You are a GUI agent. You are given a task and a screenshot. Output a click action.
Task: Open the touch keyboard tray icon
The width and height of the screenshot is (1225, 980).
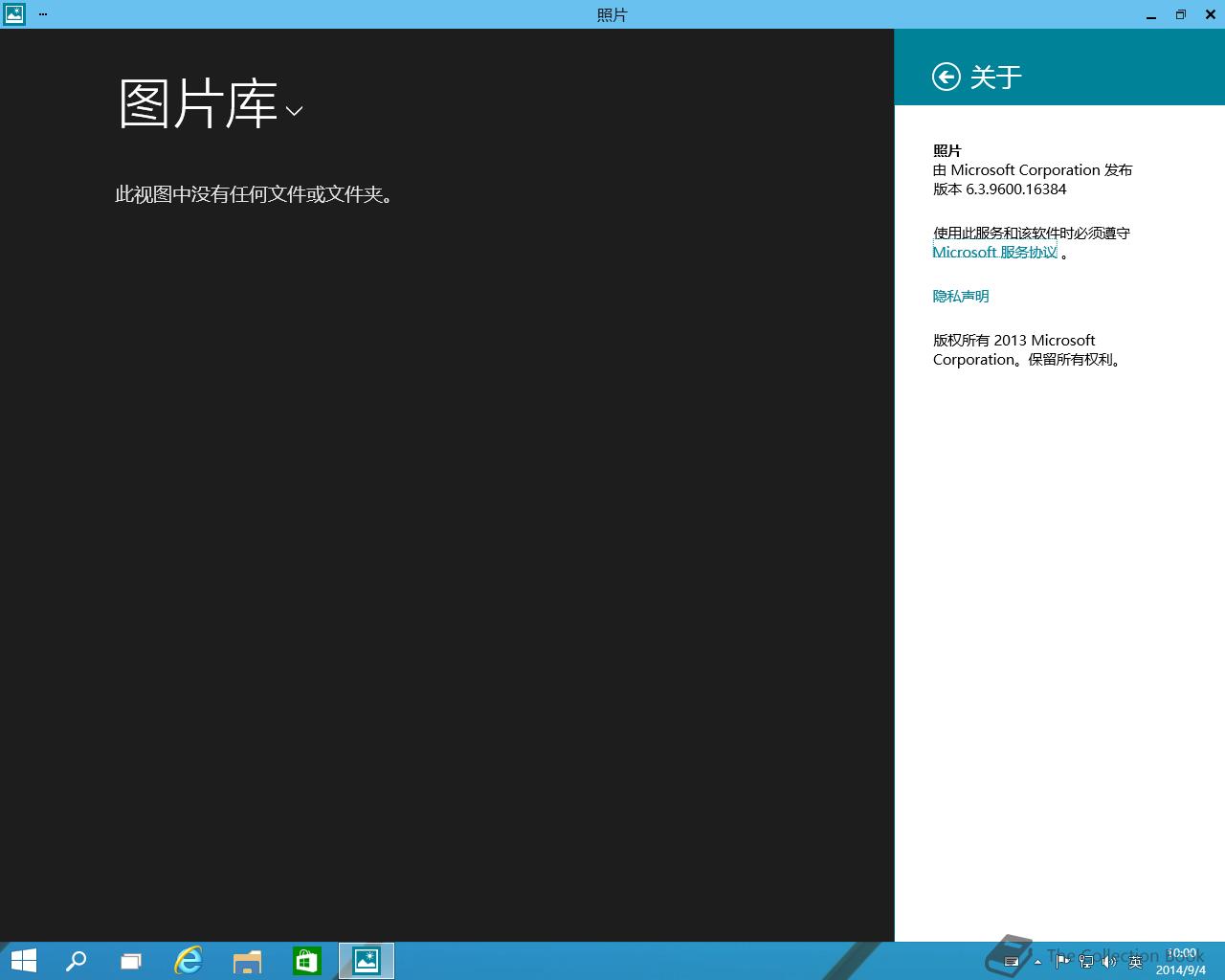point(1012,962)
